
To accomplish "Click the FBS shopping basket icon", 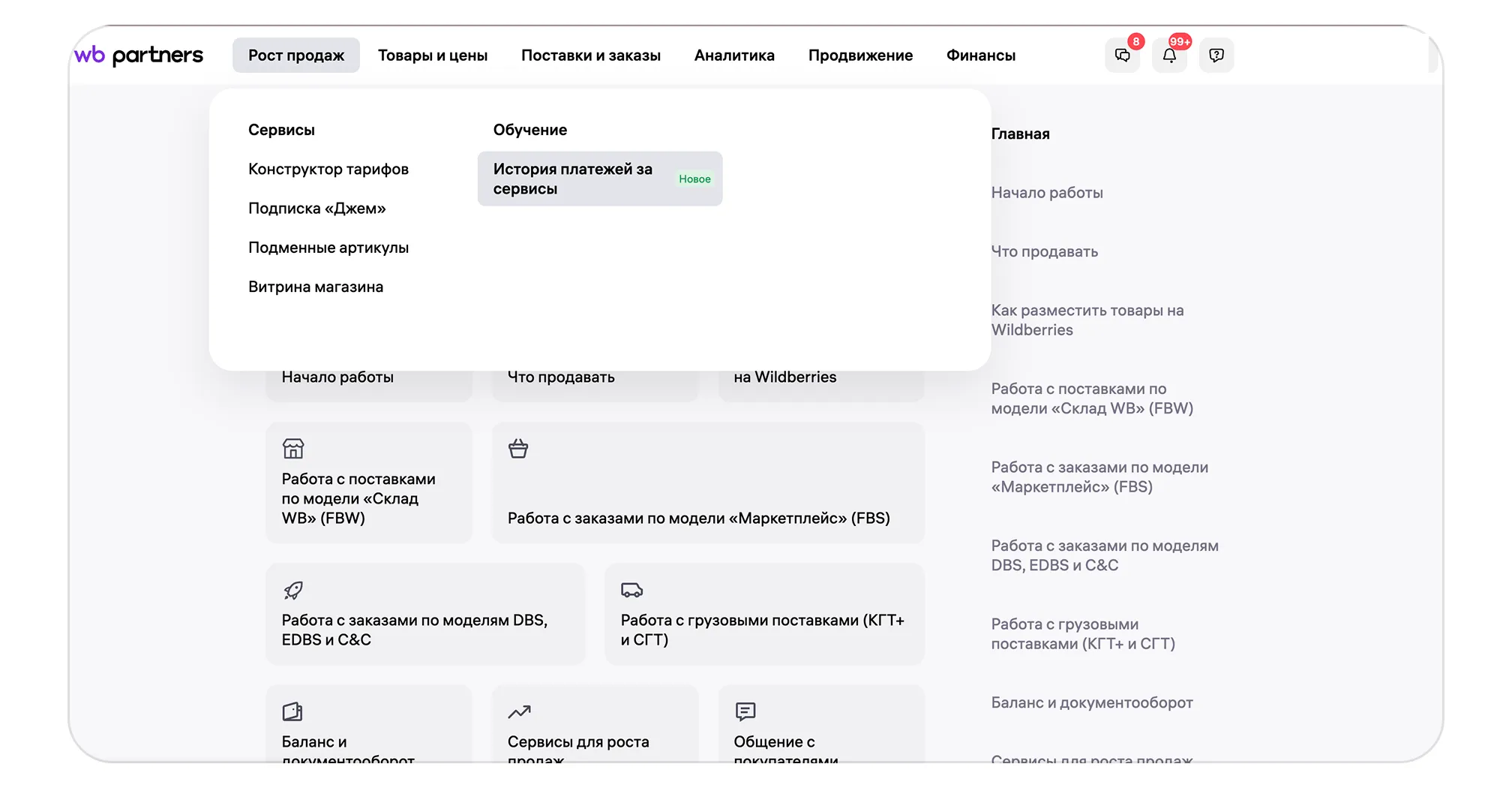I will pyautogui.click(x=518, y=449).
